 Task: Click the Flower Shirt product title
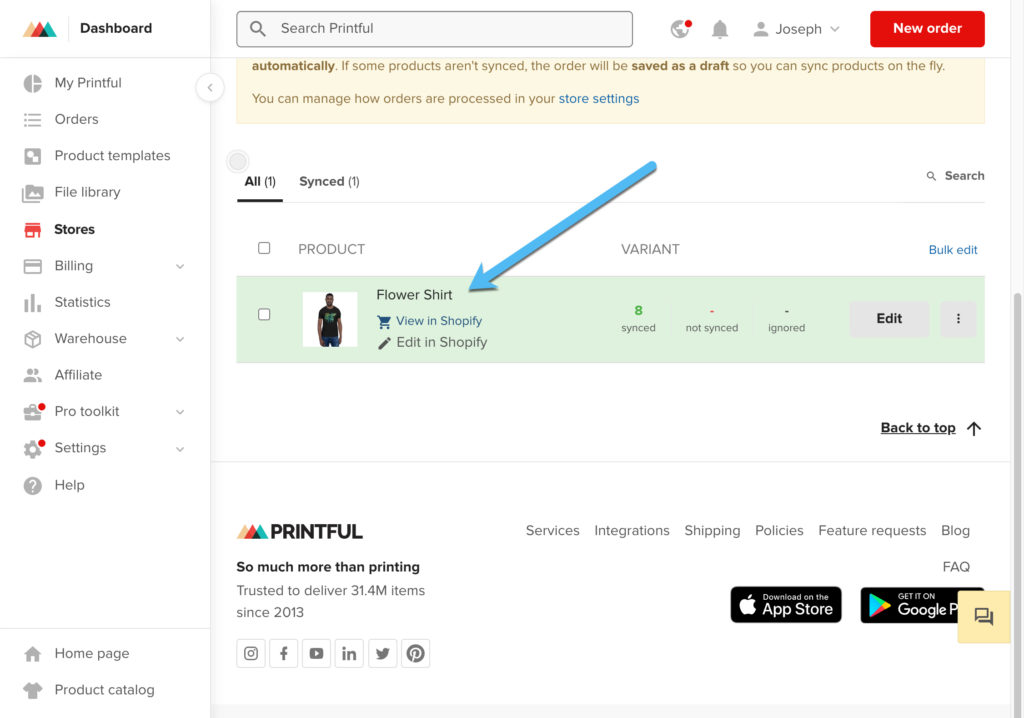[414, 295]
